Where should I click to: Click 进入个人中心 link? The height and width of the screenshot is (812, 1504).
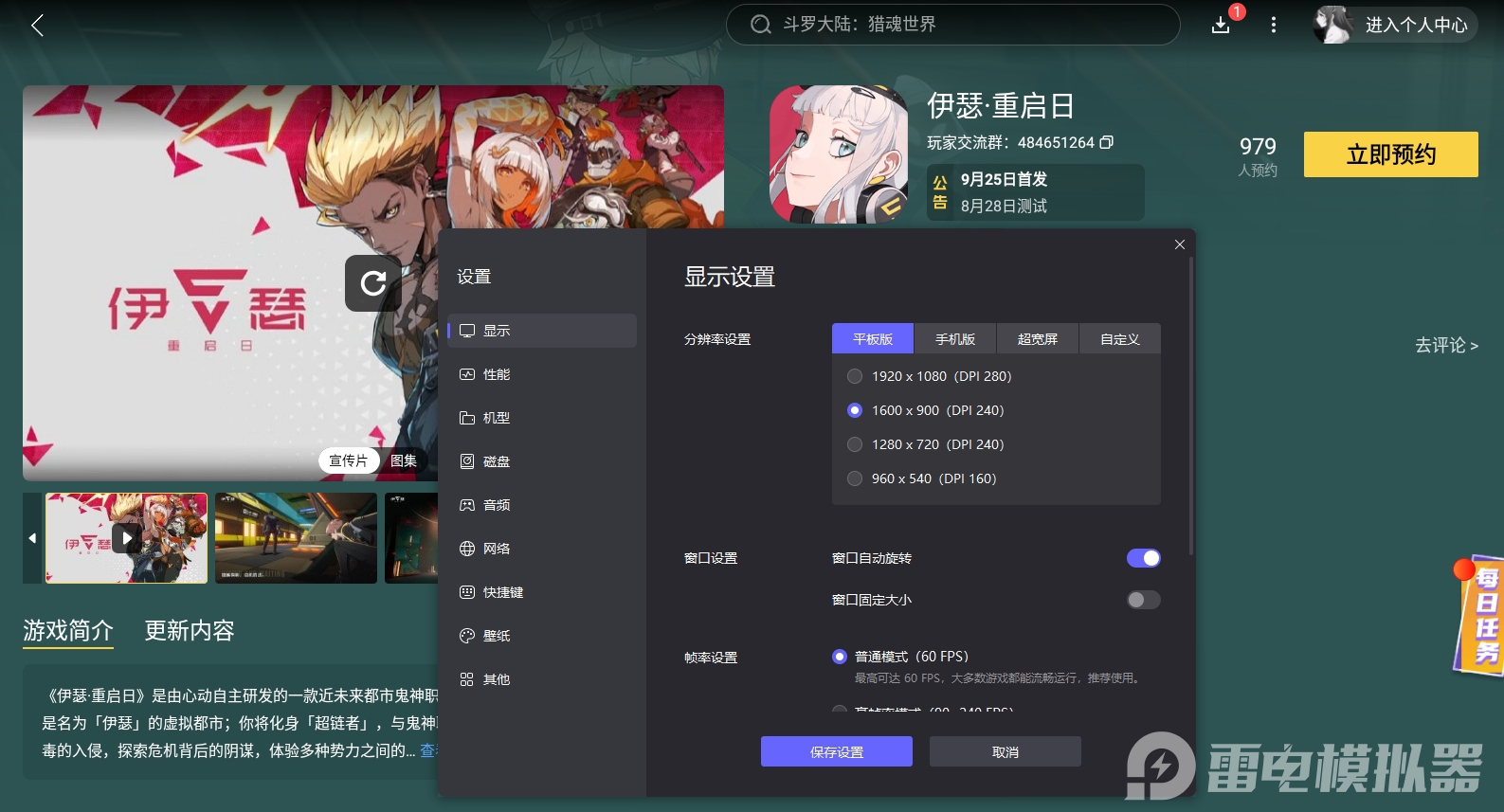[x=1416, y=25]
